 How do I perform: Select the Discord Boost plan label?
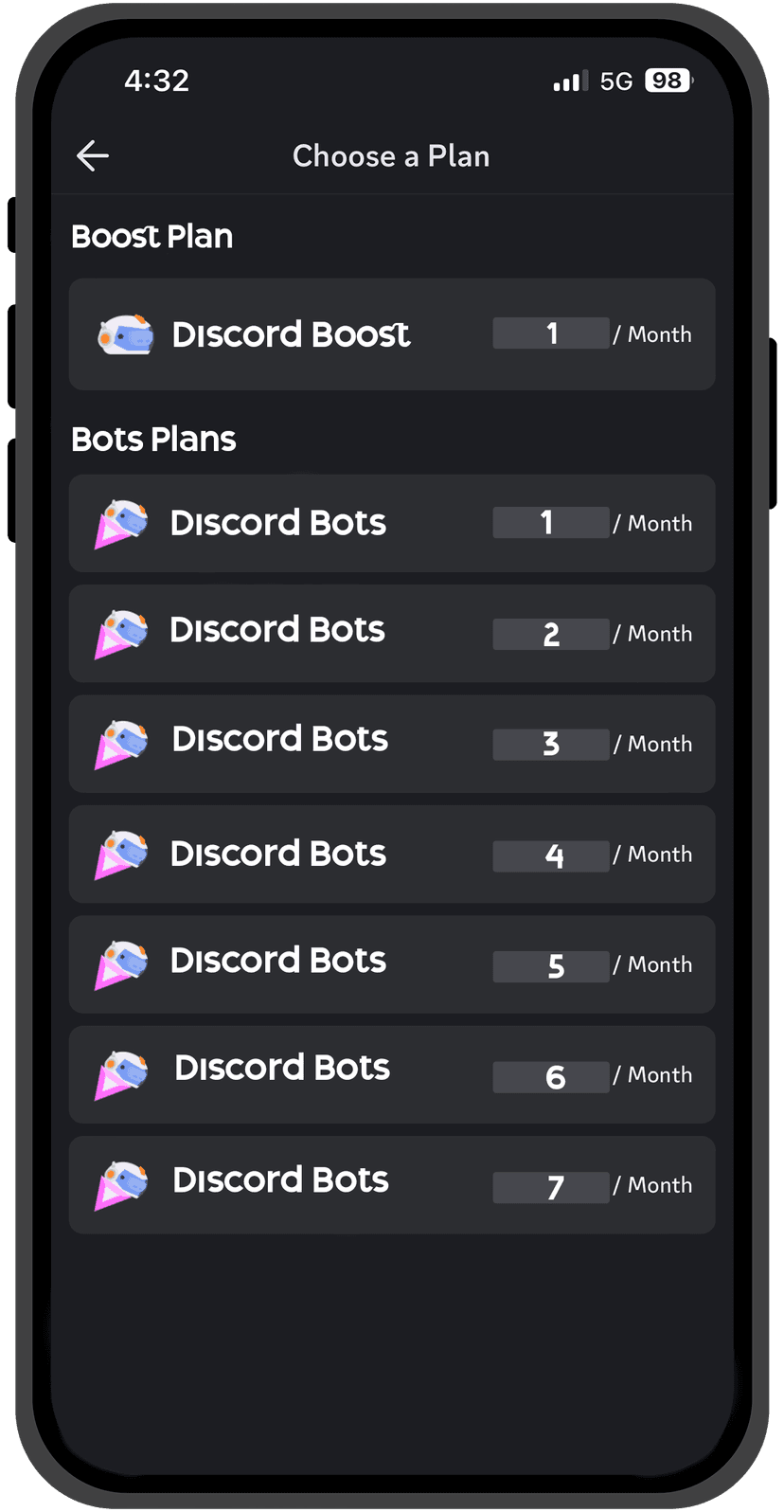(291, 334)
